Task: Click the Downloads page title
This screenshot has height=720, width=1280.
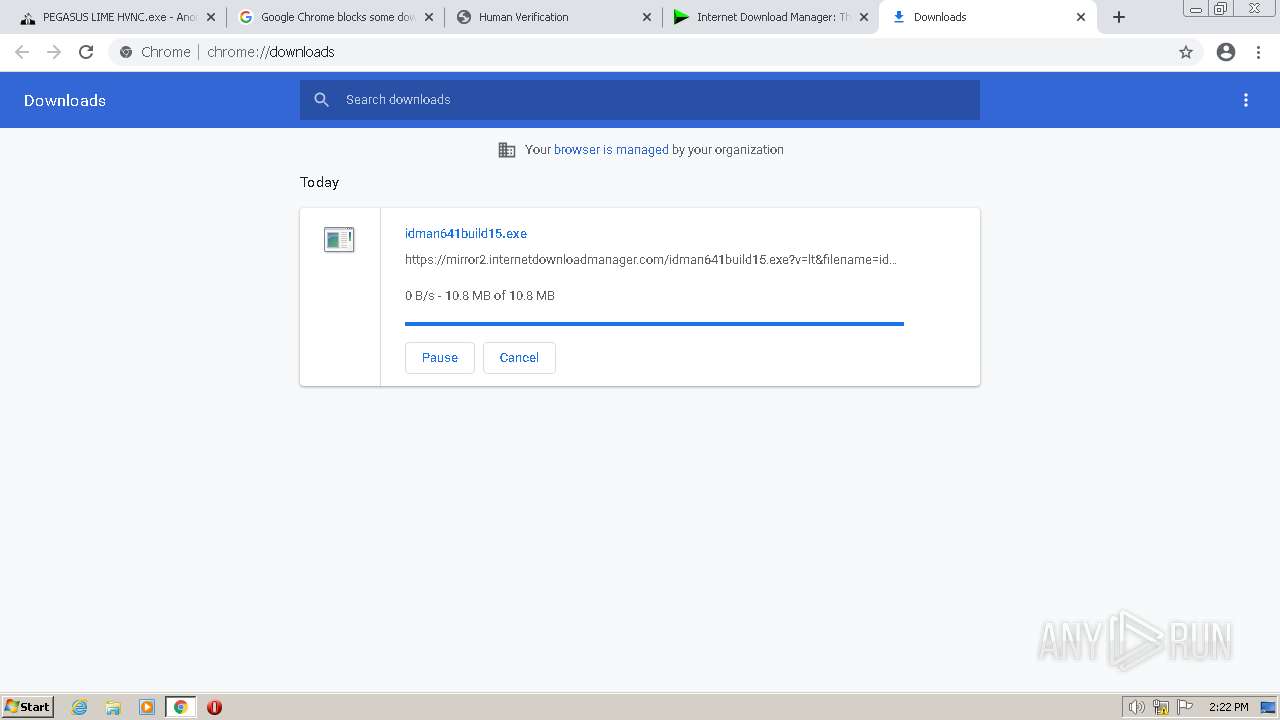Action: click(65, 100)
